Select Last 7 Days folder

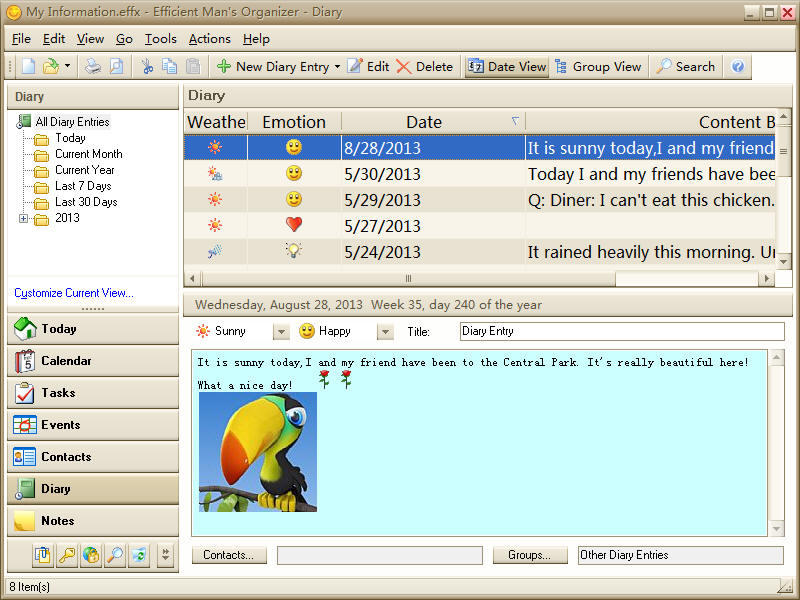point(83,186)
